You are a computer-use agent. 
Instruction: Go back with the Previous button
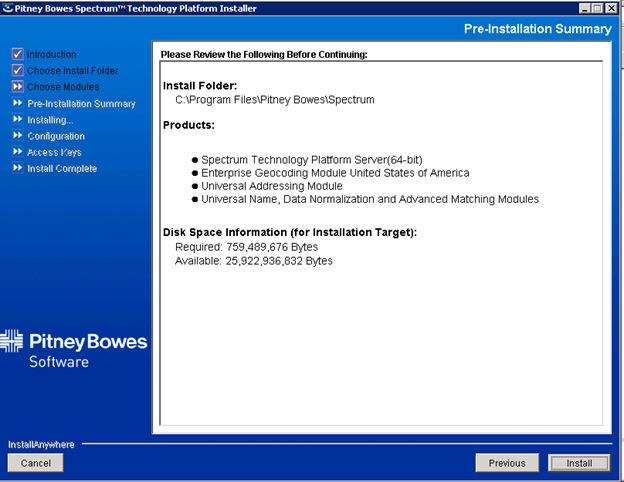507,463
